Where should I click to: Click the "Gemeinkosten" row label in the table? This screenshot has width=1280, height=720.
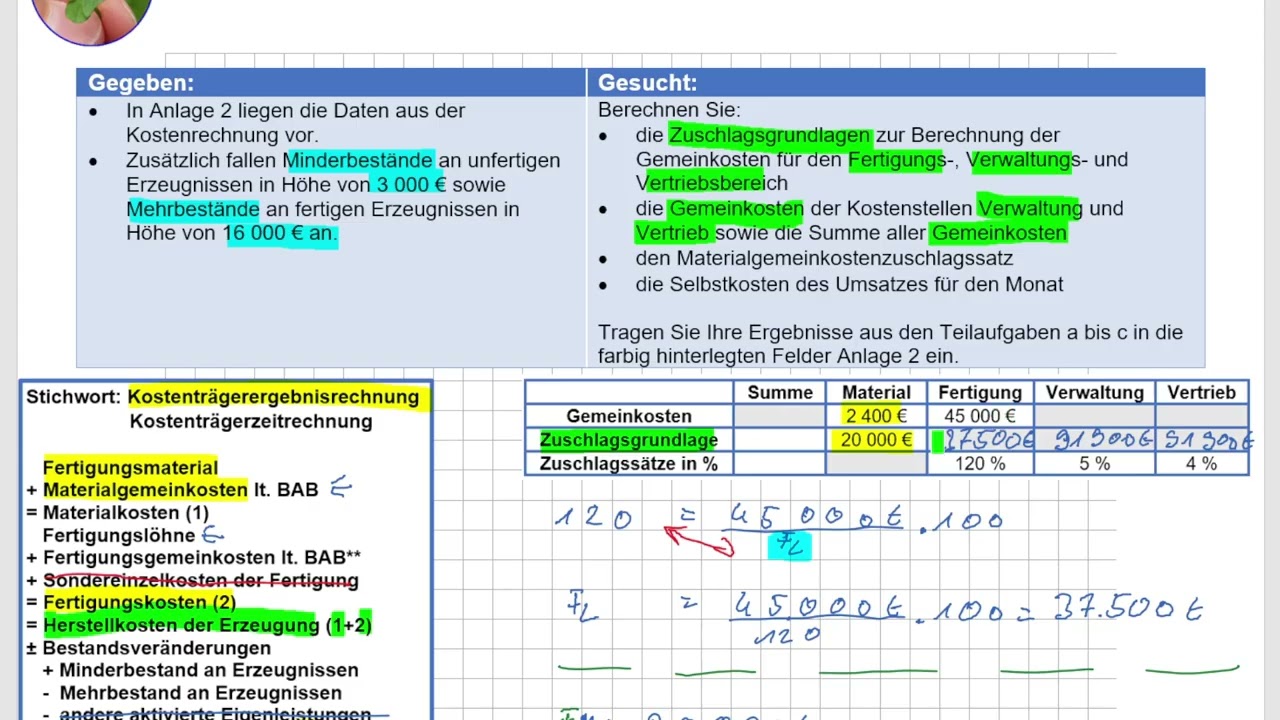tap(629, 416)
